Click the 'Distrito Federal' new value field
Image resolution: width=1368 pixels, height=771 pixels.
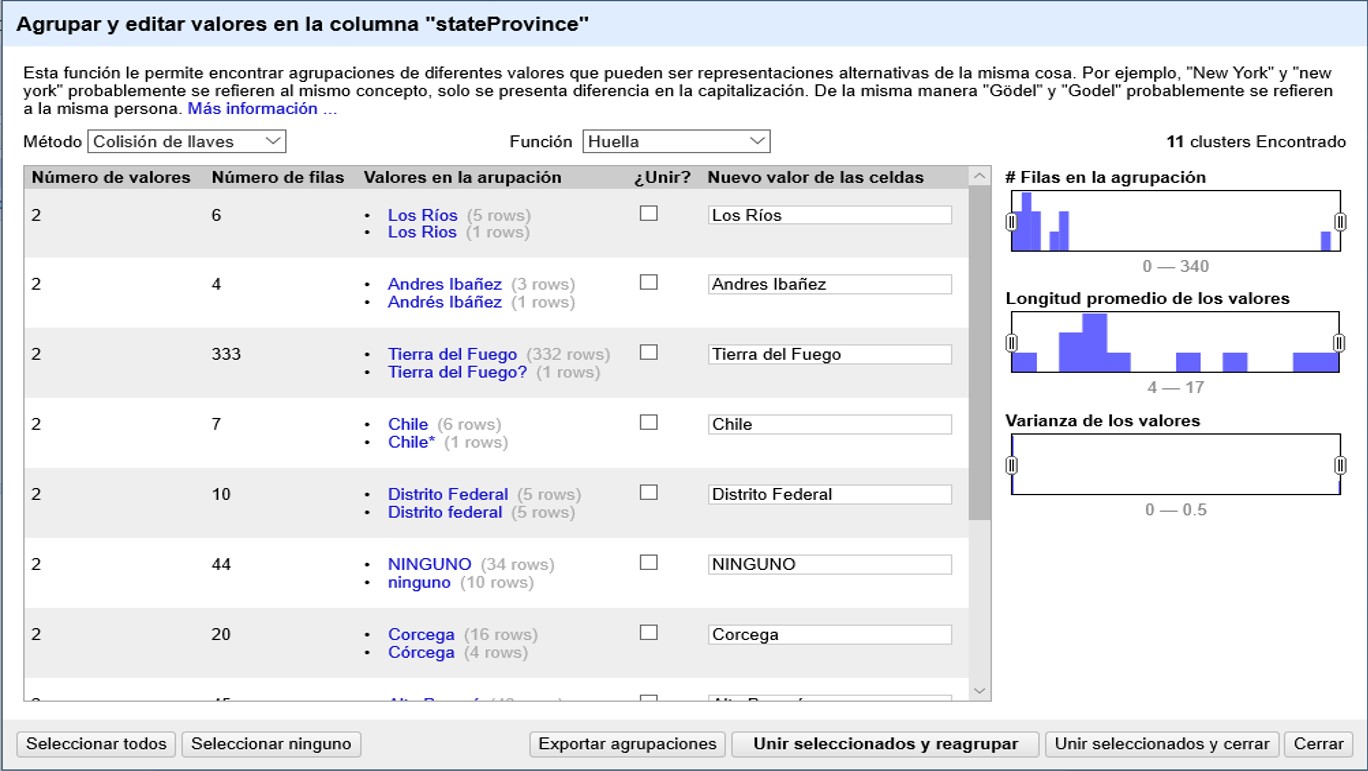829,495
